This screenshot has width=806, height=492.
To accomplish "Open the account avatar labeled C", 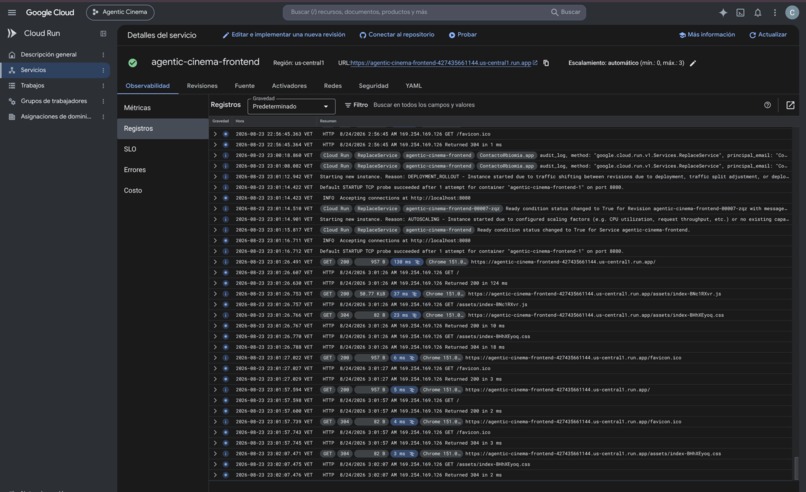I will click(792, 12).
